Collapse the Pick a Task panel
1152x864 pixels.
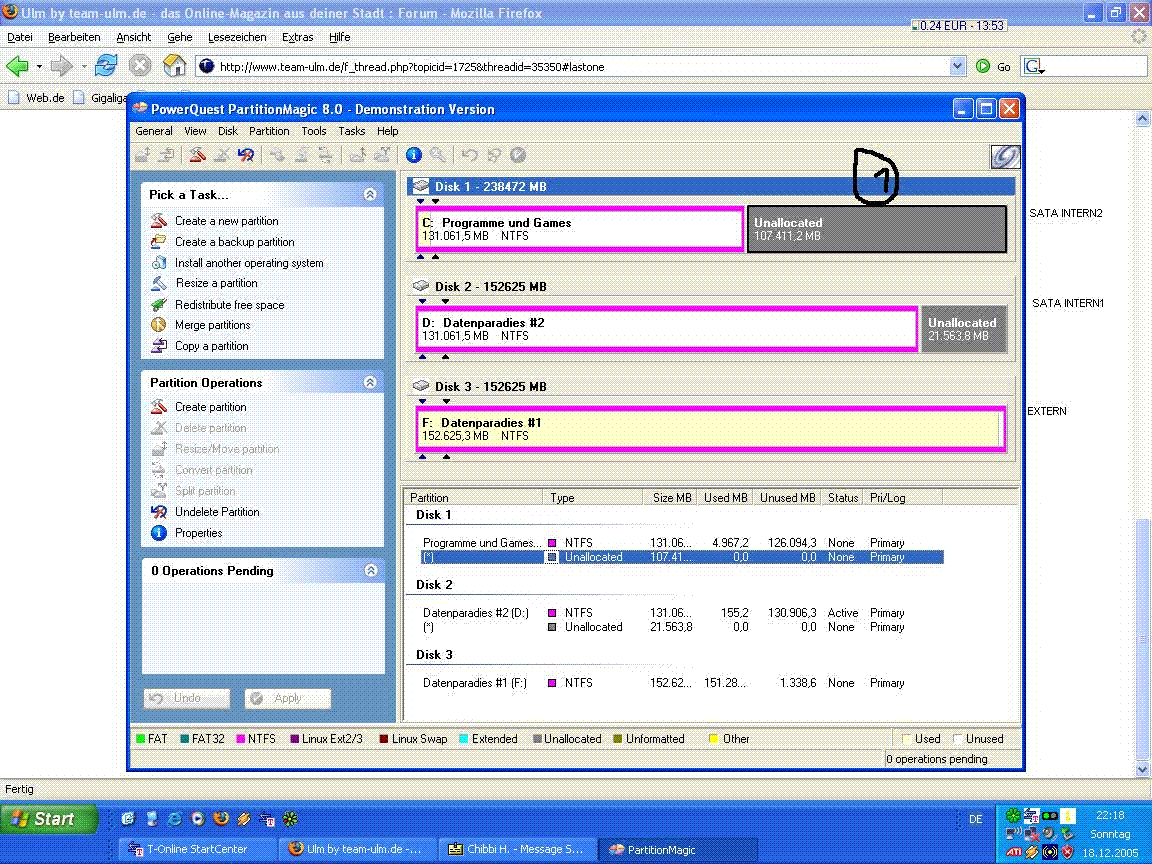(x=370, y=194)
